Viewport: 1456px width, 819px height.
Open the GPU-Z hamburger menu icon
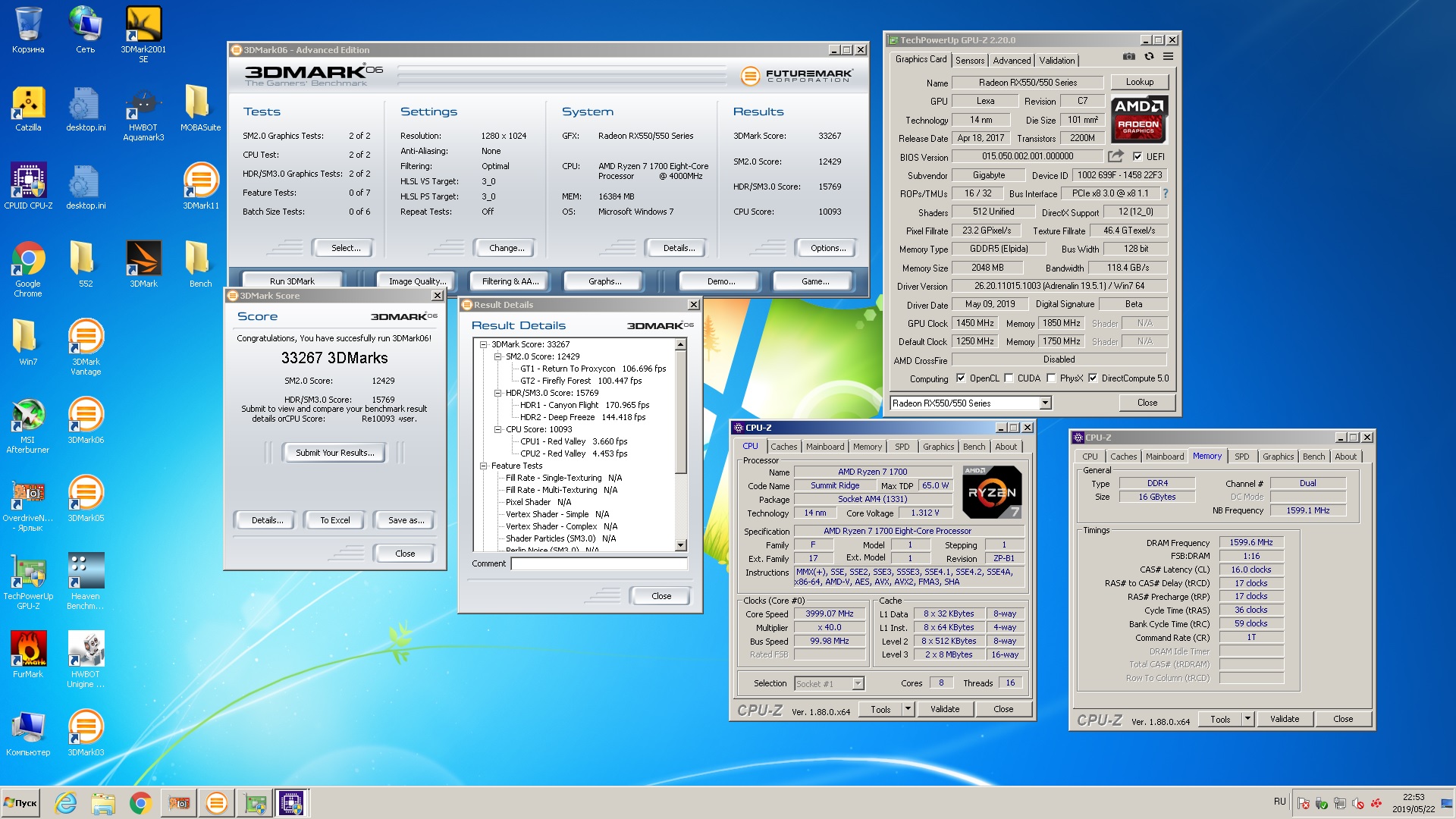pyautogui.click(x=1169, y=56)
